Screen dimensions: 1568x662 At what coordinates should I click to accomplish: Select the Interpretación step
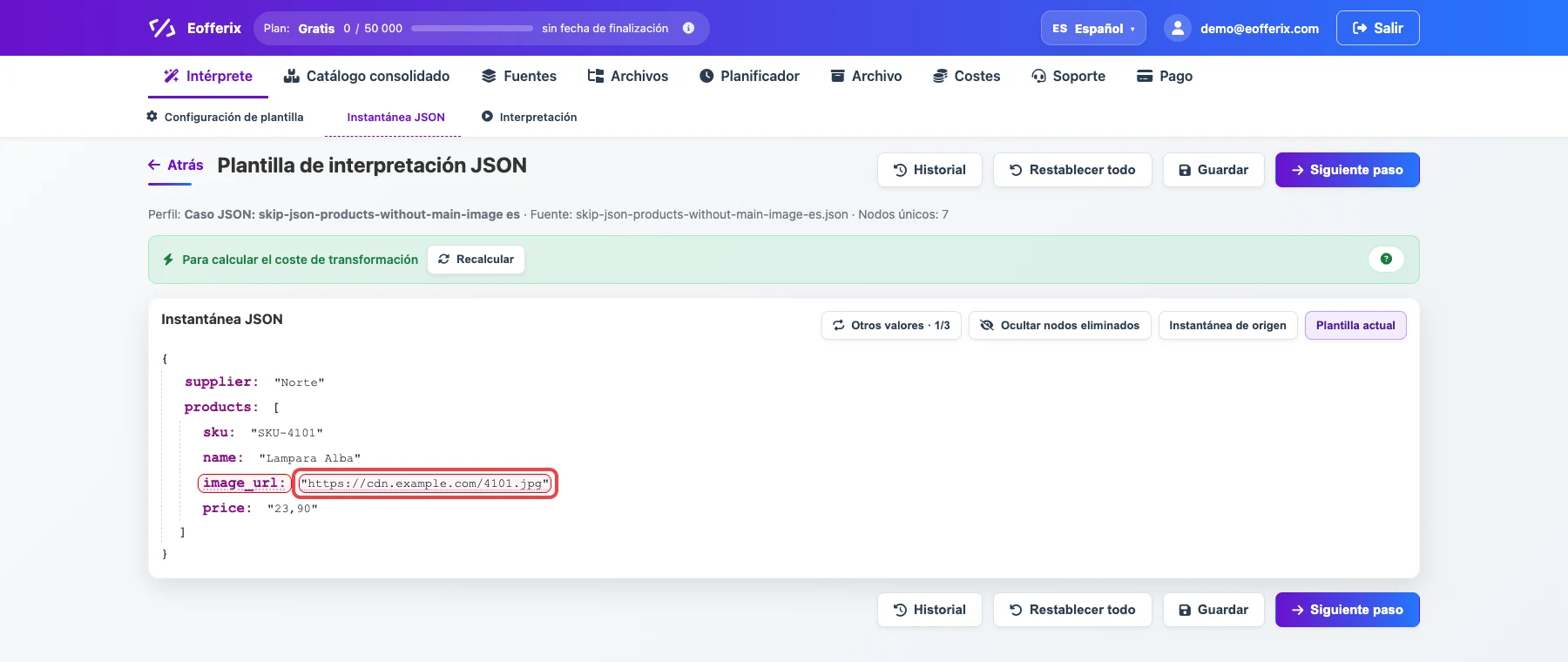529,117
